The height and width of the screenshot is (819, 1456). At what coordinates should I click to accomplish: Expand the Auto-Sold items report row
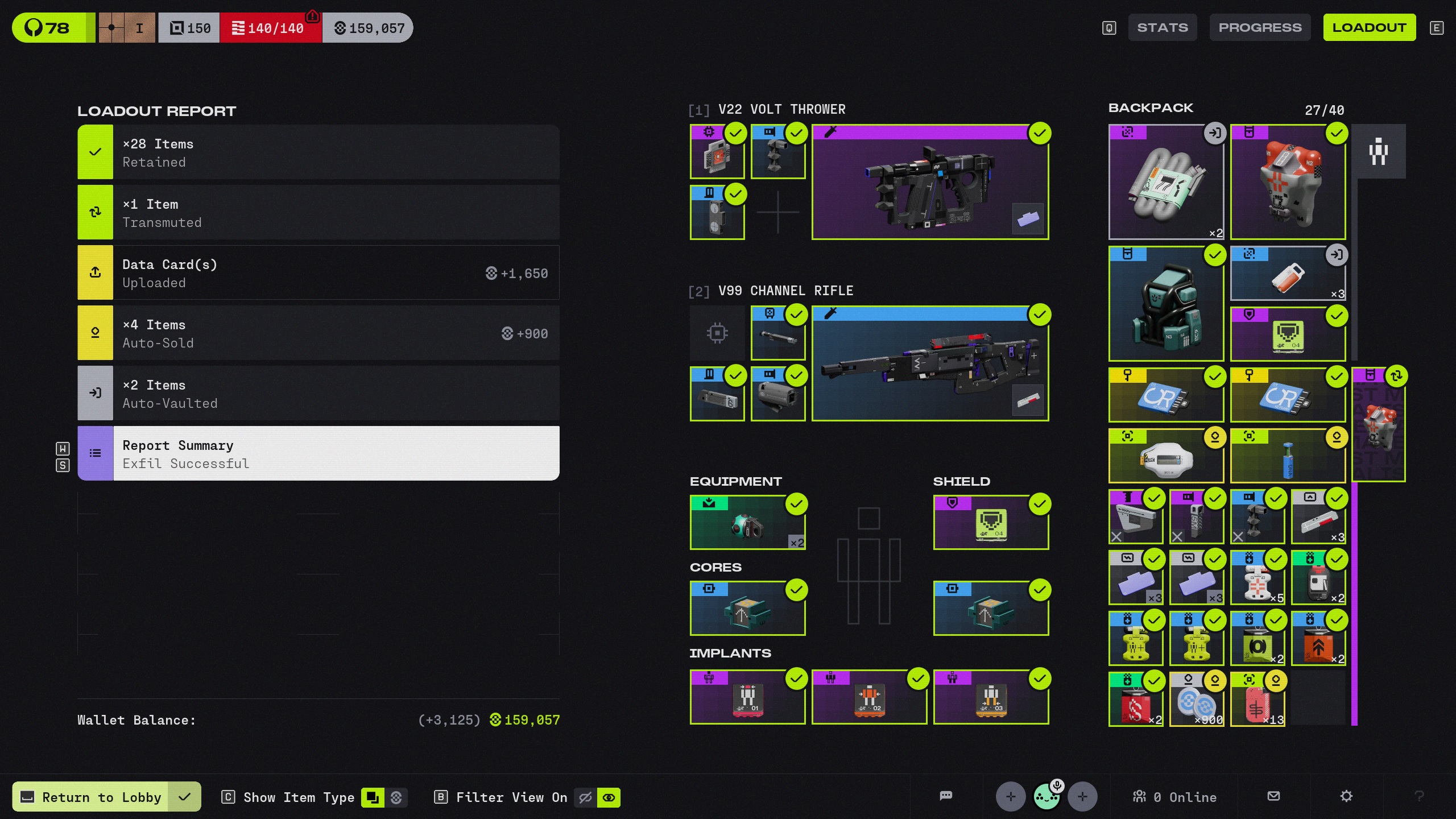(318, 333)
